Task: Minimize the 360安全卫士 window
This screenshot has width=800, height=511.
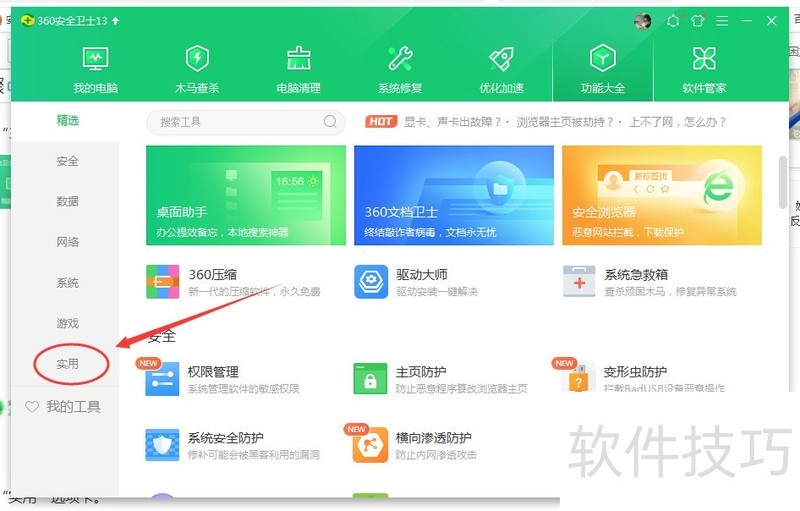Action: (x=746, y=21)
